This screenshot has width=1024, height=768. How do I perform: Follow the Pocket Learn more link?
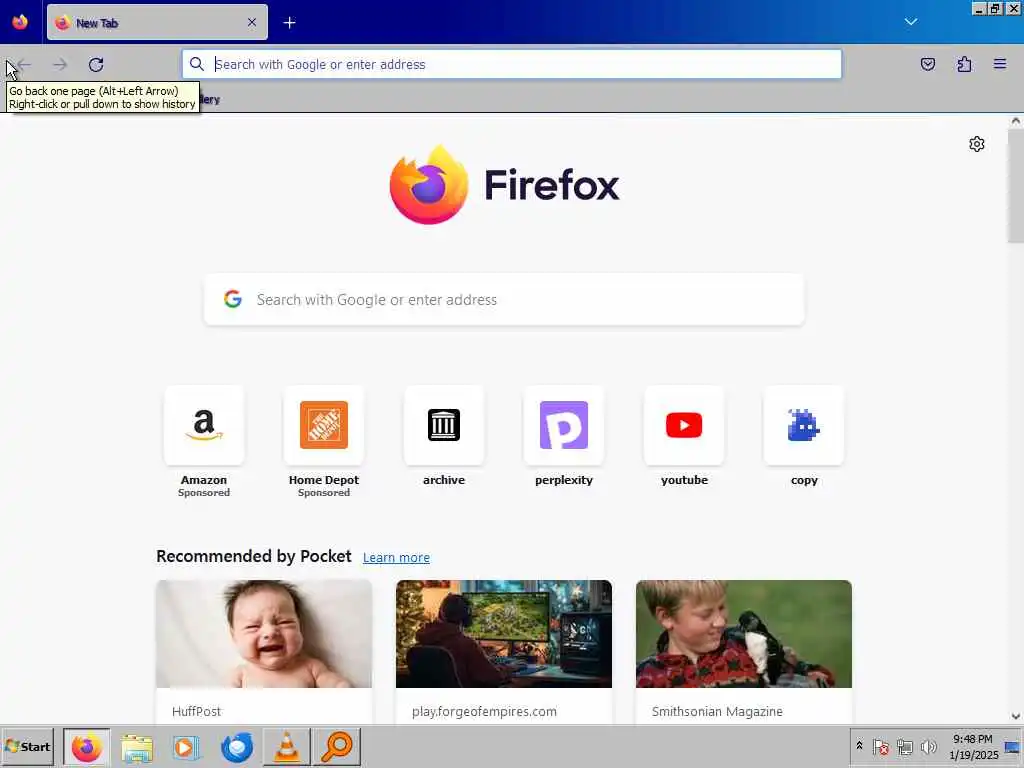(396, 558)
